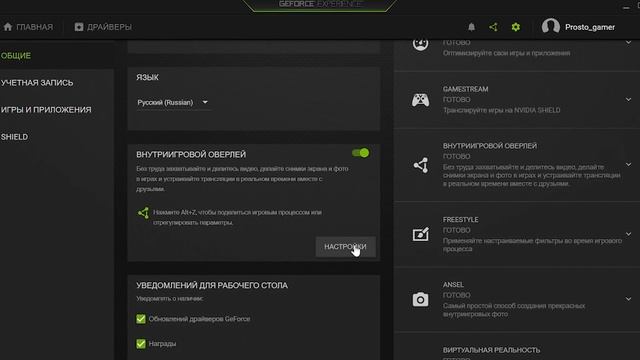Click the ANSEL title text

click(x=453, y=284)
